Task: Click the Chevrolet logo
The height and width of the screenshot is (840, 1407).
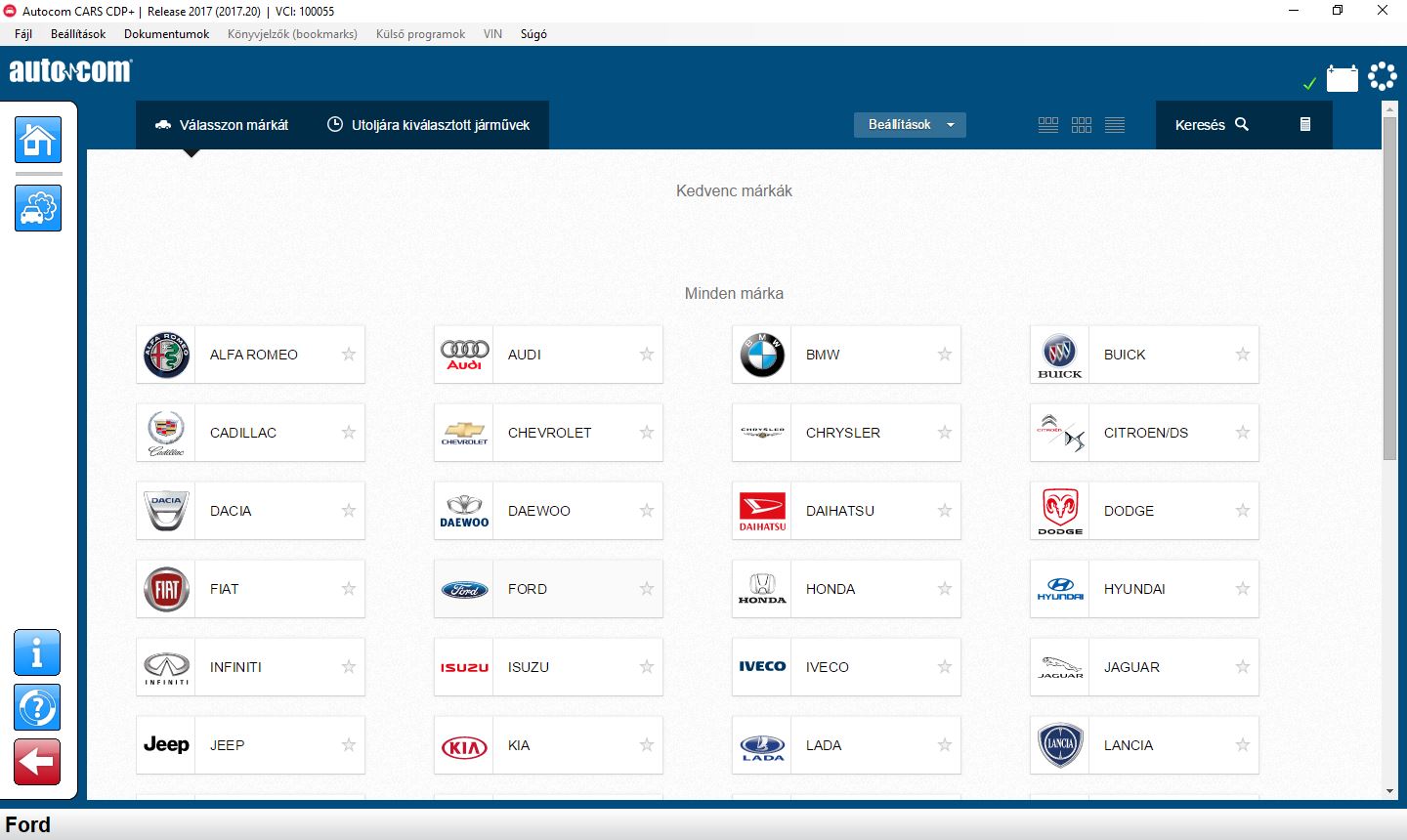Action: (464, 434)
